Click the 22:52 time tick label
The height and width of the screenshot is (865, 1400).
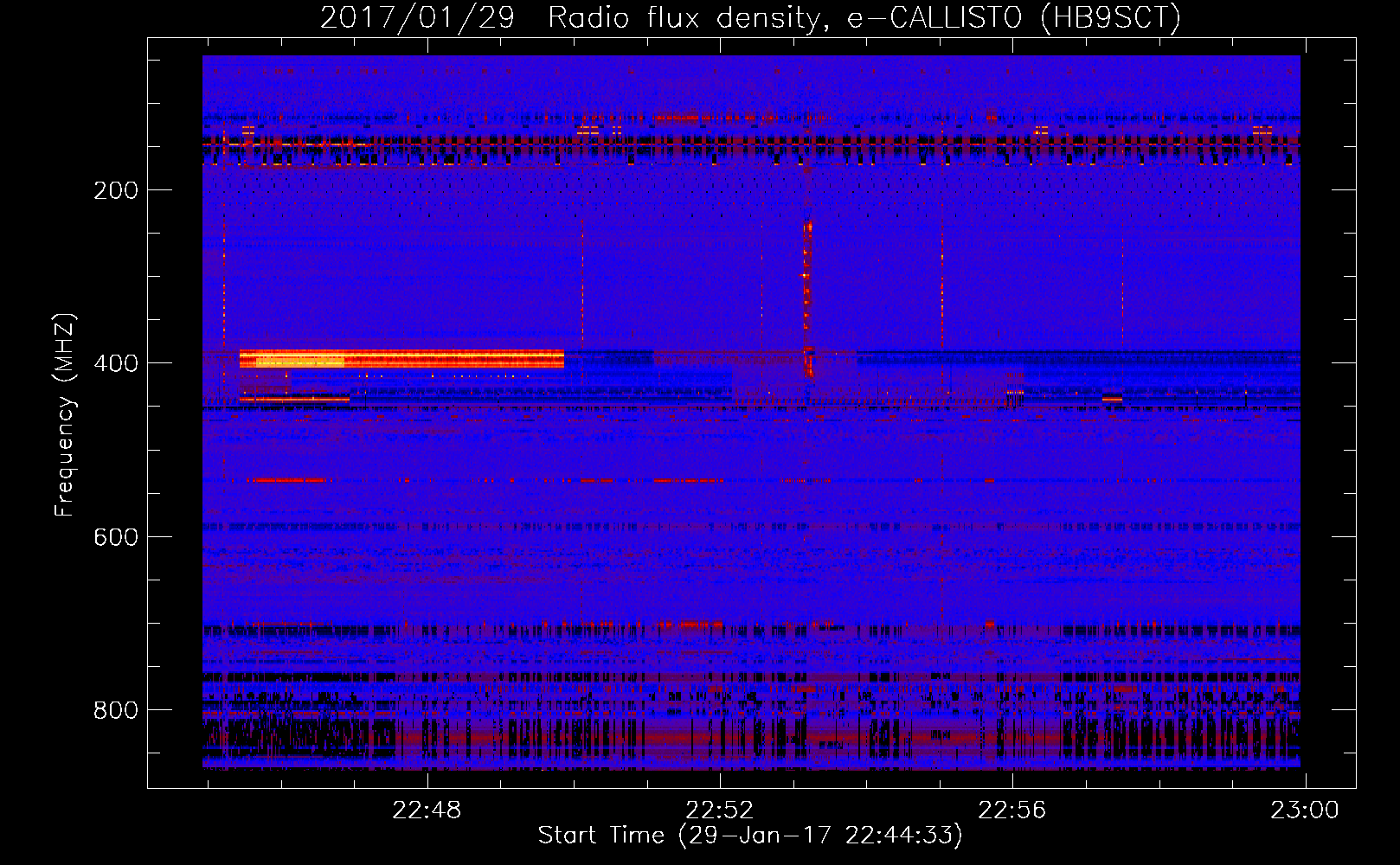(719, 811)
